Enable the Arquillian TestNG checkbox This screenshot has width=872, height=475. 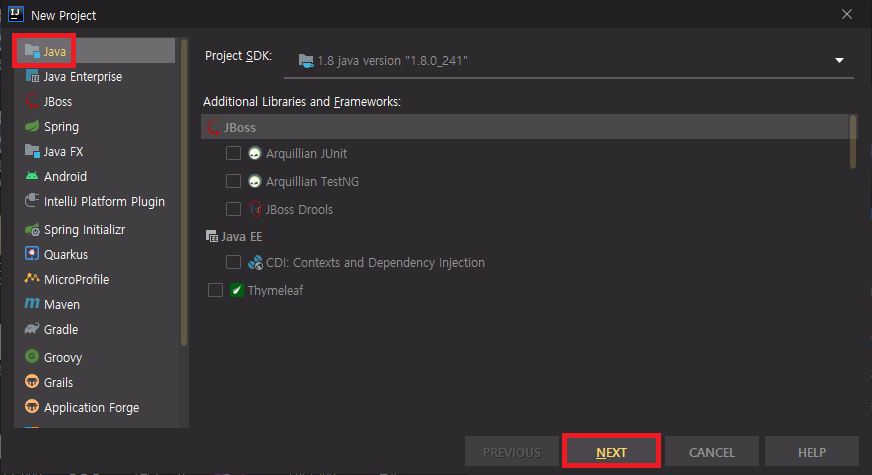coord(234,181)
